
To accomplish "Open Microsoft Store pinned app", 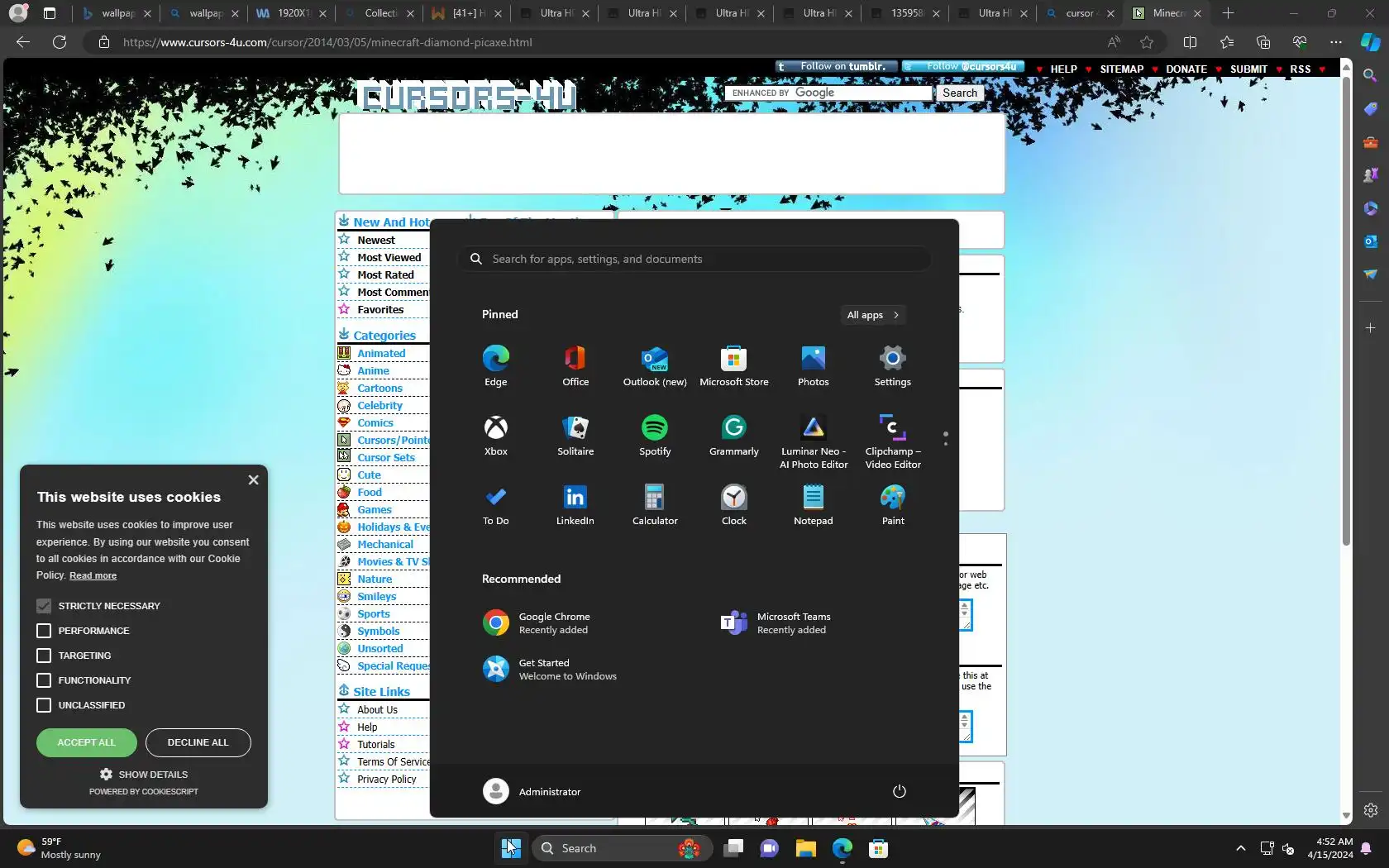I will click(x=734, y=365).
